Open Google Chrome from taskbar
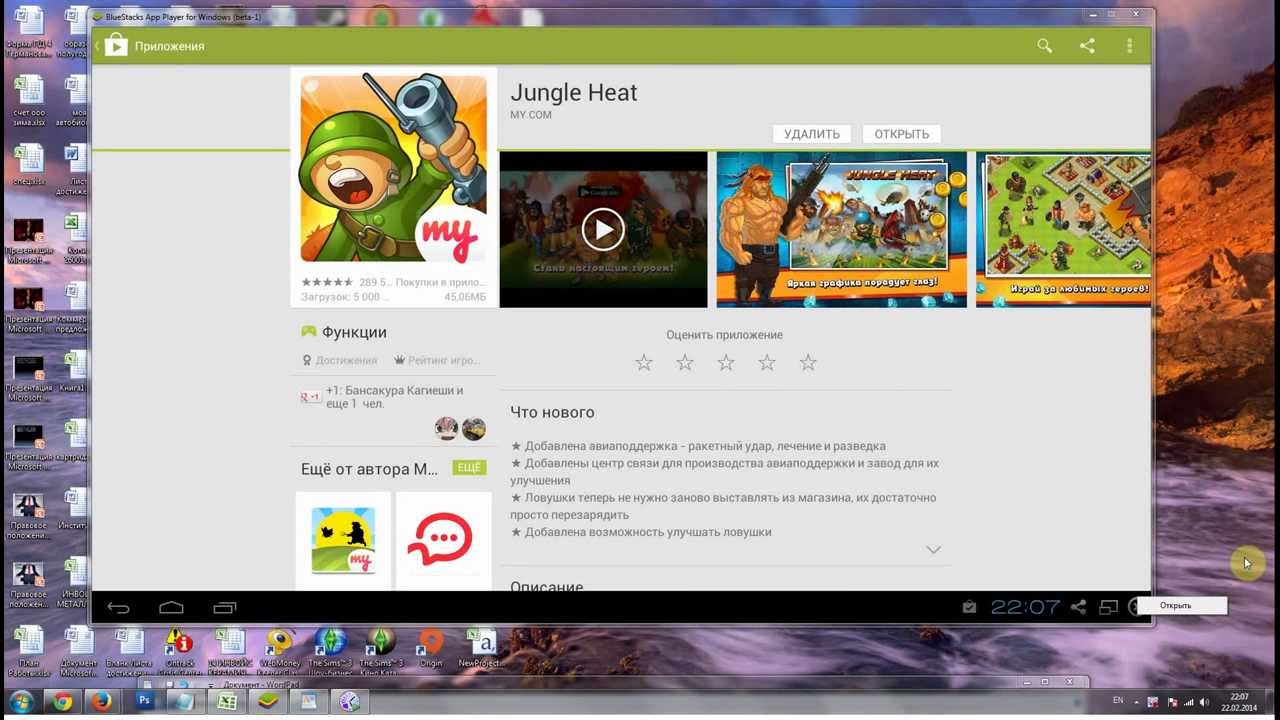This screenshot has height=720, width=1280. [62, 702]
